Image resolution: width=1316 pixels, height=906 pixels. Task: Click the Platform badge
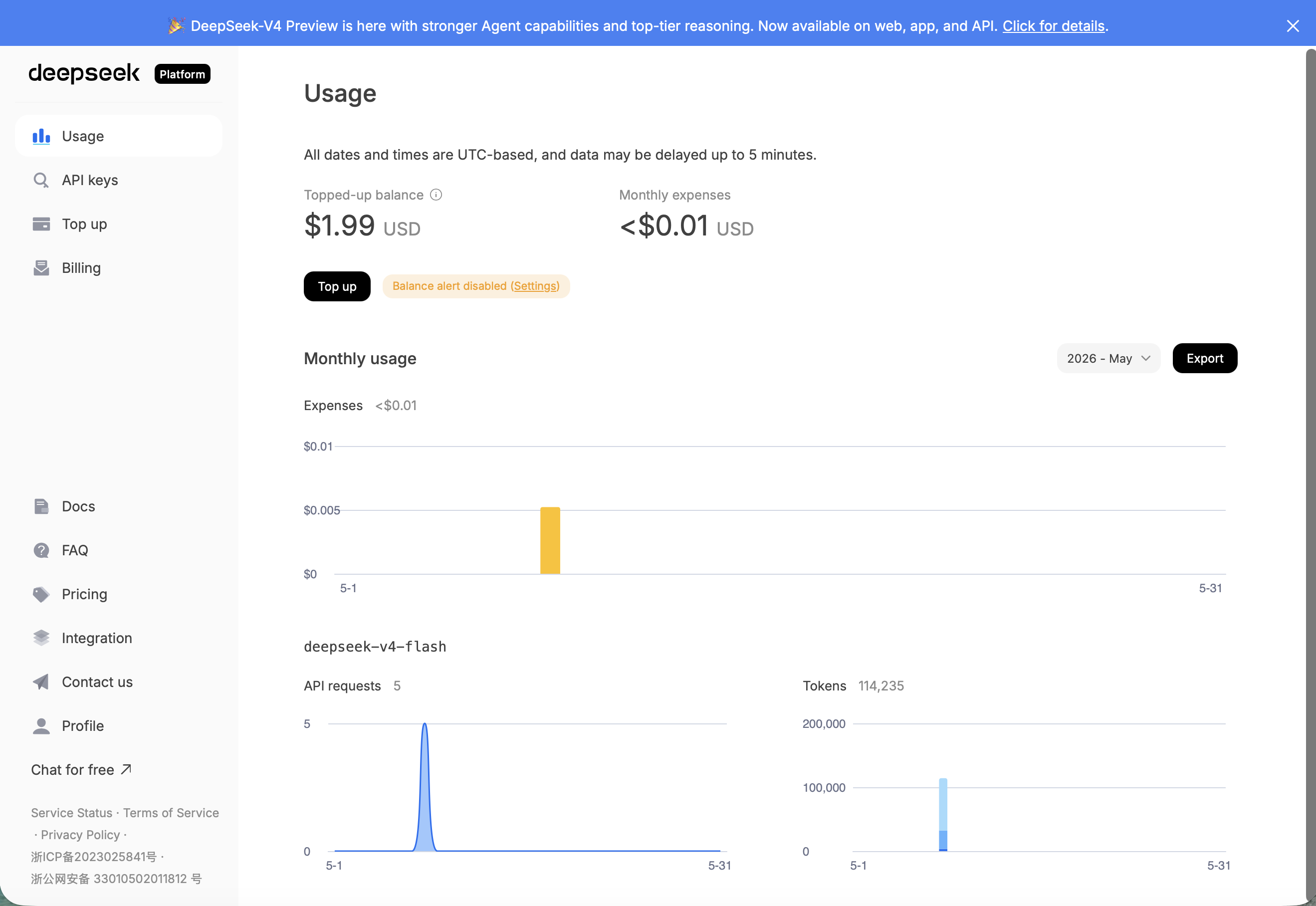click(x=182, y=74)
